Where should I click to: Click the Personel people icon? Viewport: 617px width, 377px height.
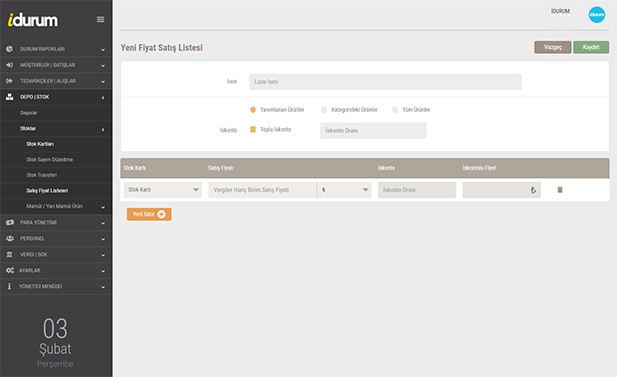click(10, 238)
